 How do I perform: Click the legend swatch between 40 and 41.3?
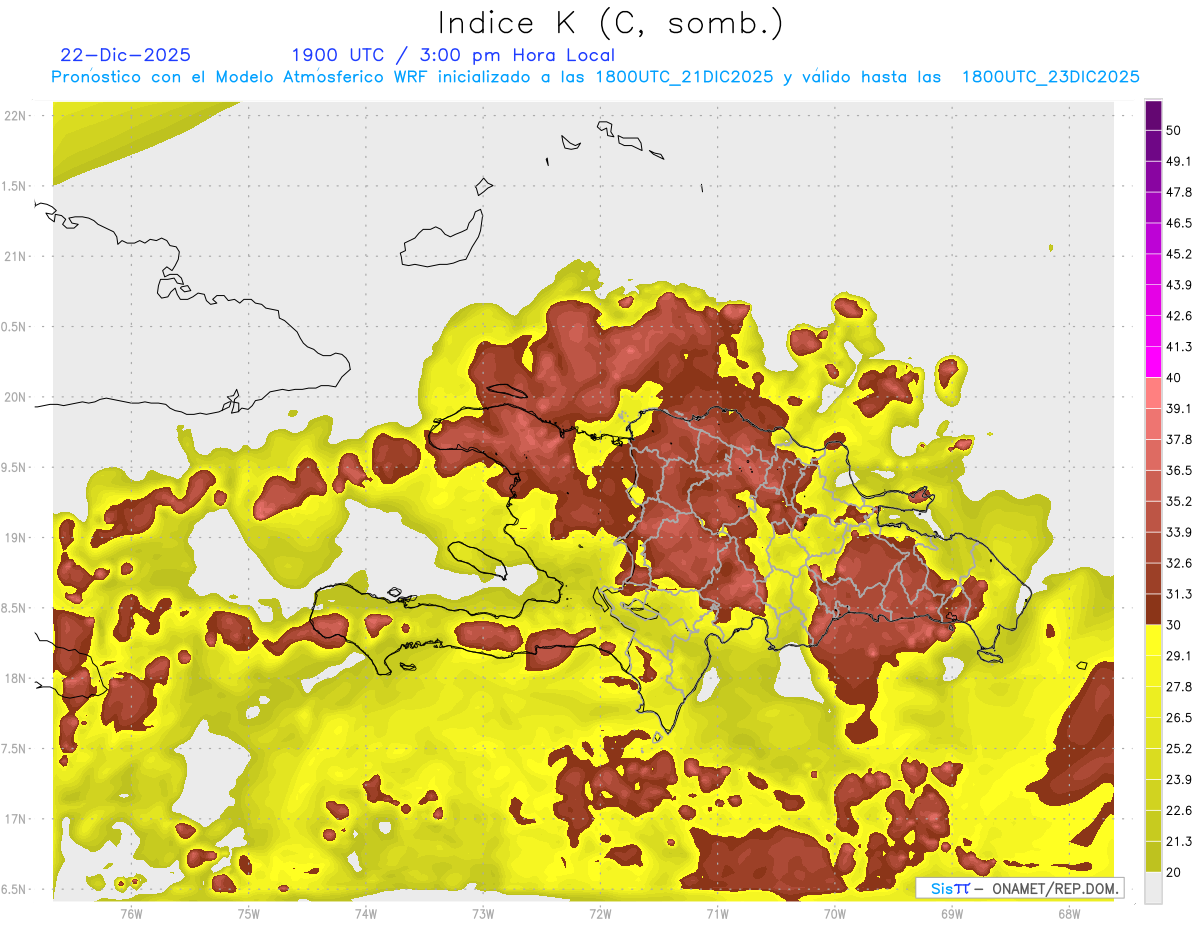pos(1153,362)
